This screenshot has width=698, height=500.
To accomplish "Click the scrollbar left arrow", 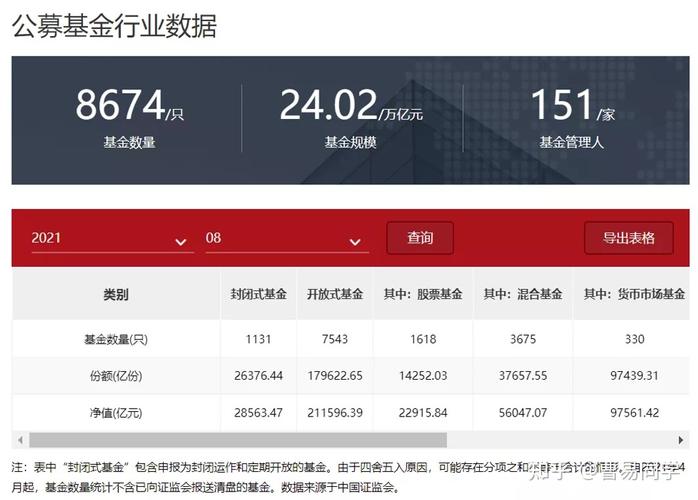I will (20, 440).
